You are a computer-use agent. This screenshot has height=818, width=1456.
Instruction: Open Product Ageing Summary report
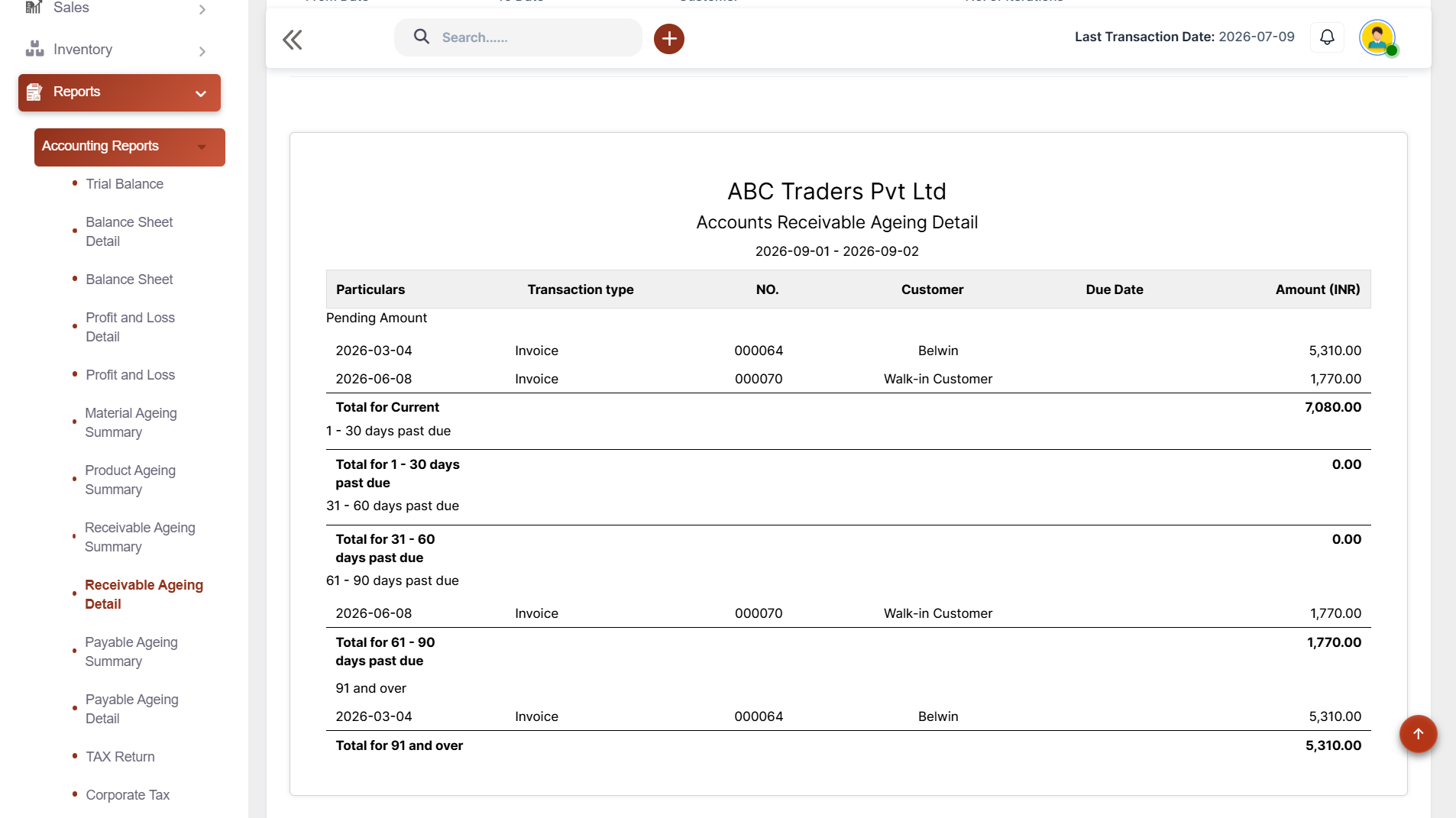coord(130,480)
